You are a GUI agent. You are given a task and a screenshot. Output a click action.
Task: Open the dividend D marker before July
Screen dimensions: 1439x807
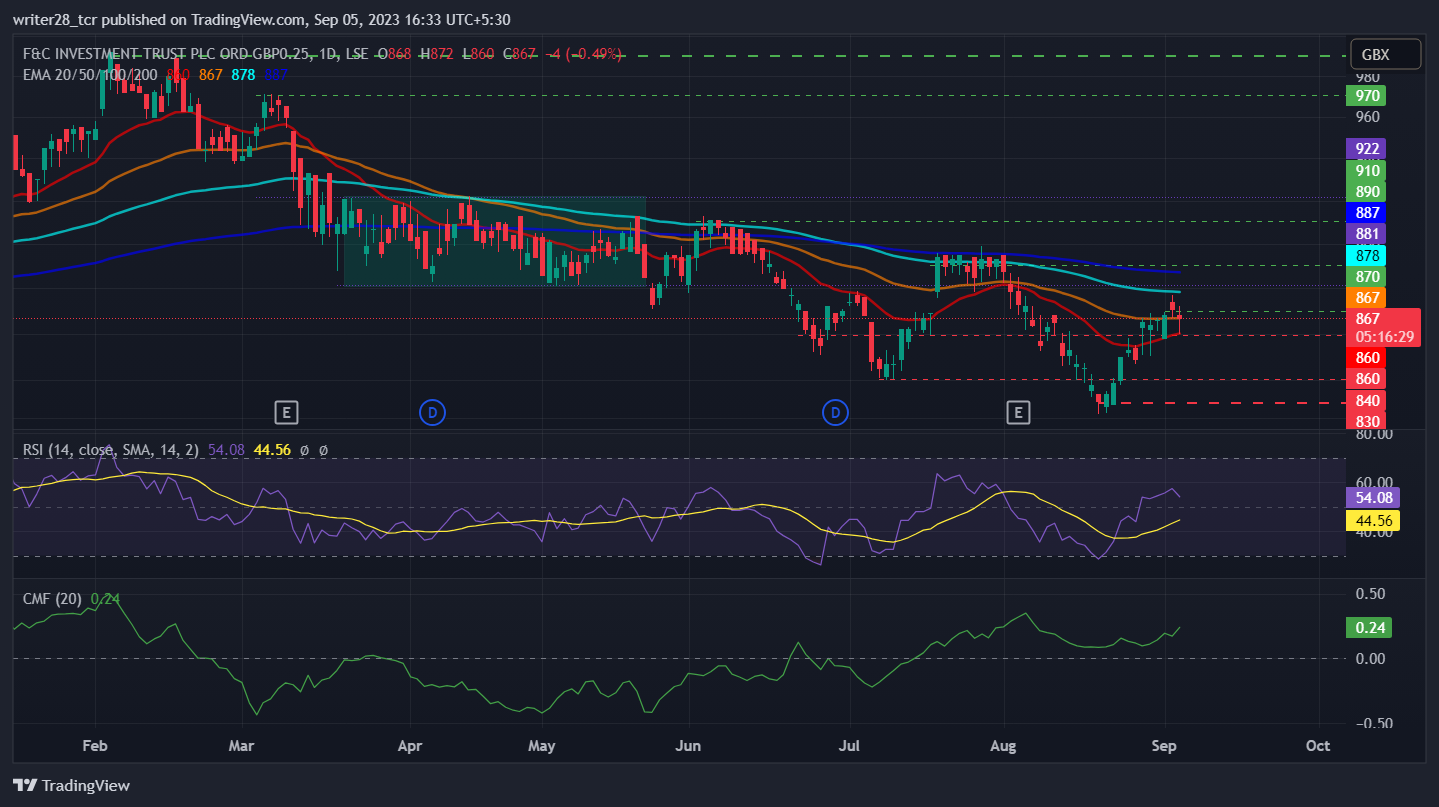835,412
